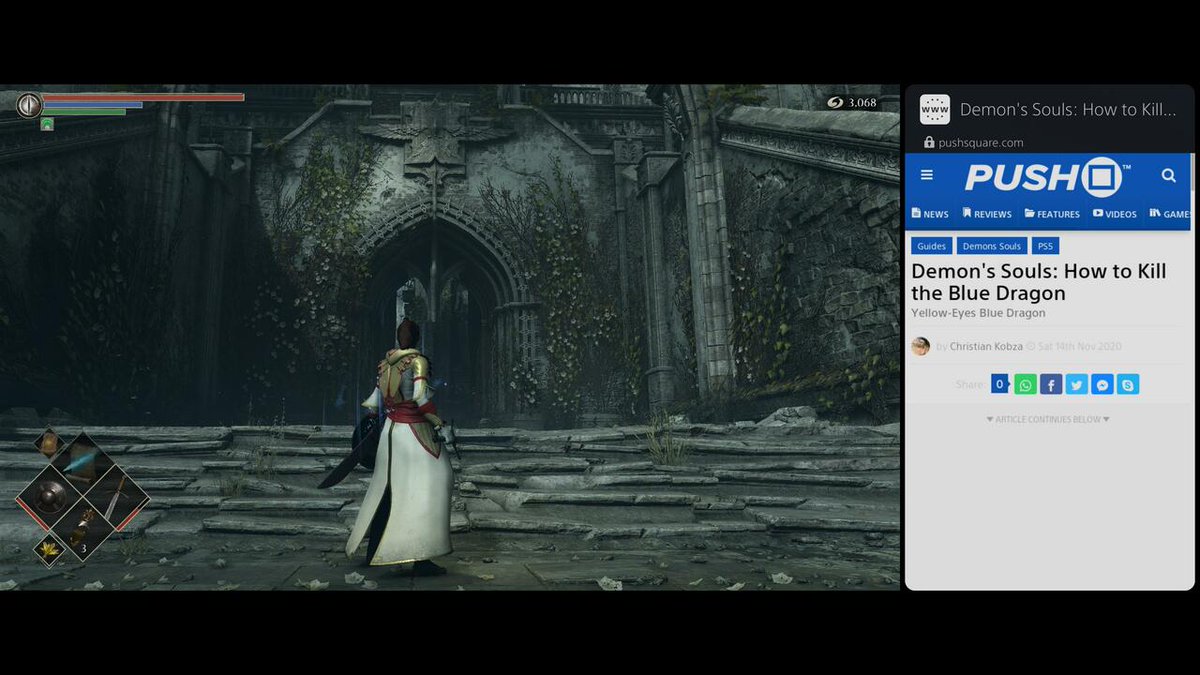
Task: Click the Demons Souls tag button
Action: tap(992, 246)
